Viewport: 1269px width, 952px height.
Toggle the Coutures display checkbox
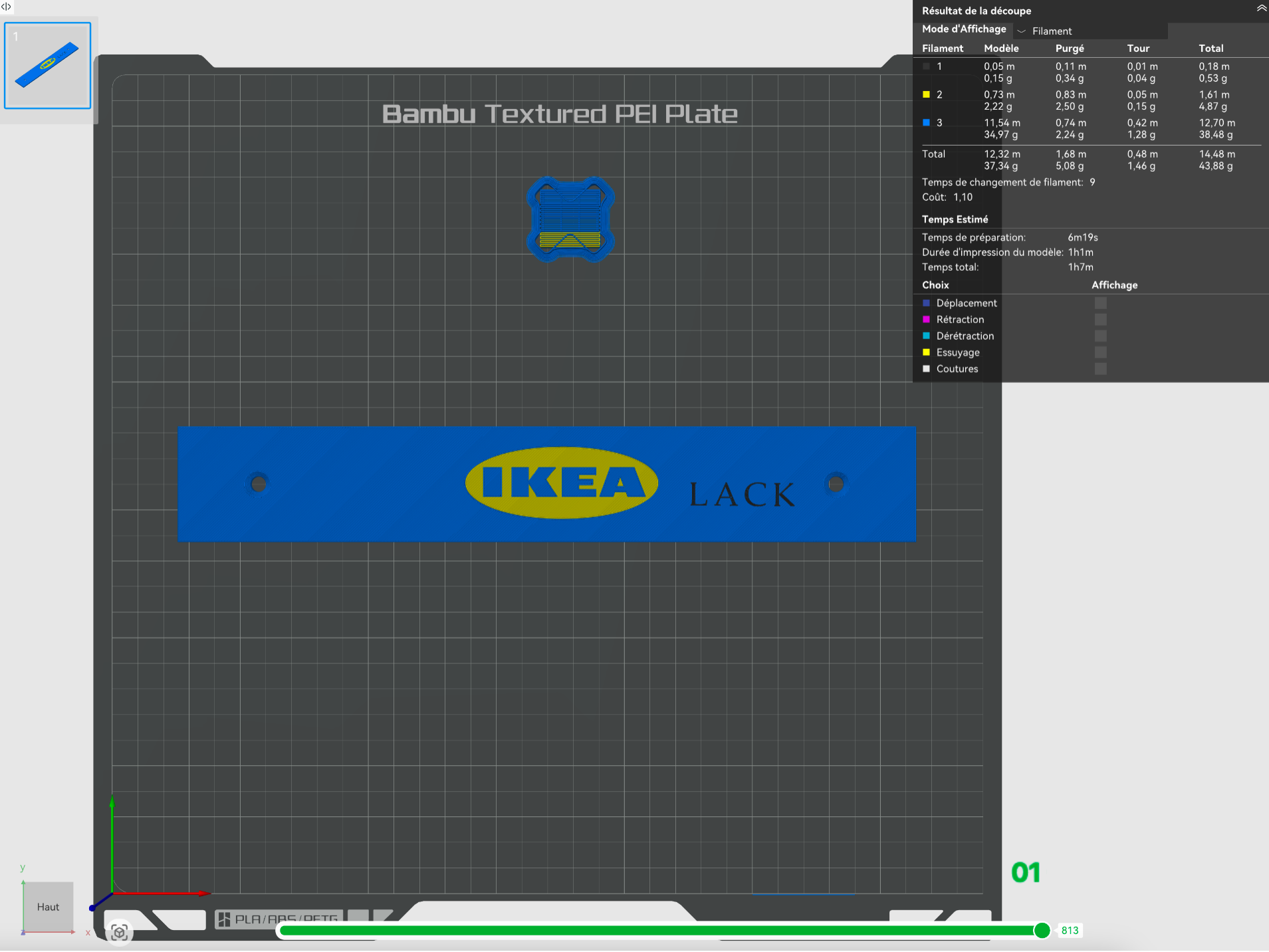pos(1101,368)
